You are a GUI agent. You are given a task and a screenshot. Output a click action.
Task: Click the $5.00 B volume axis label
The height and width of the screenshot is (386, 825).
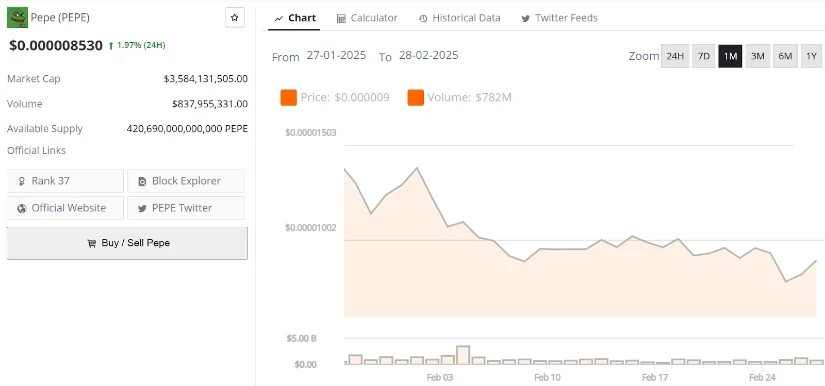click(301, 338)
